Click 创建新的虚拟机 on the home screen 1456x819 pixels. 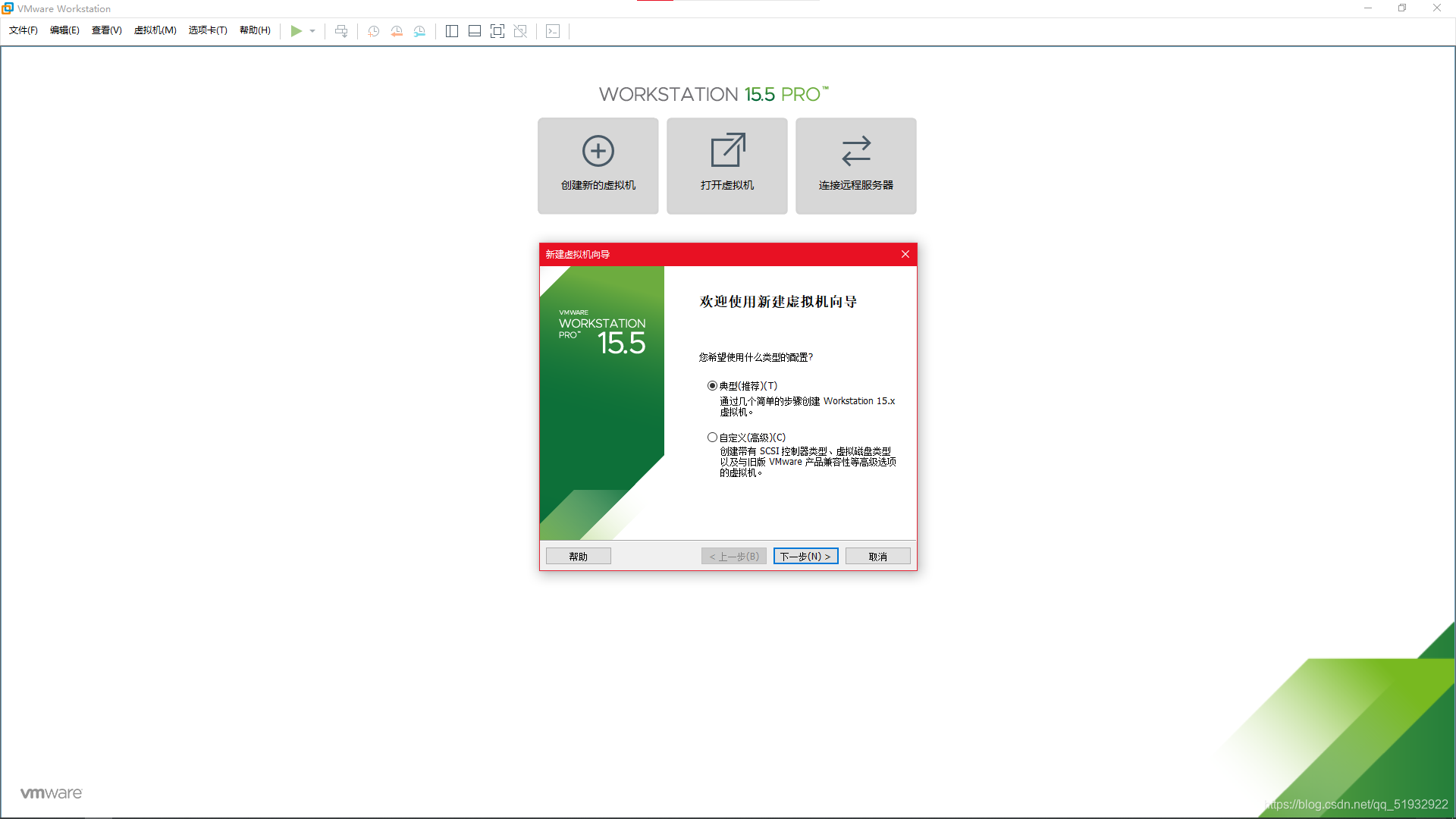[x=598, y=166]
